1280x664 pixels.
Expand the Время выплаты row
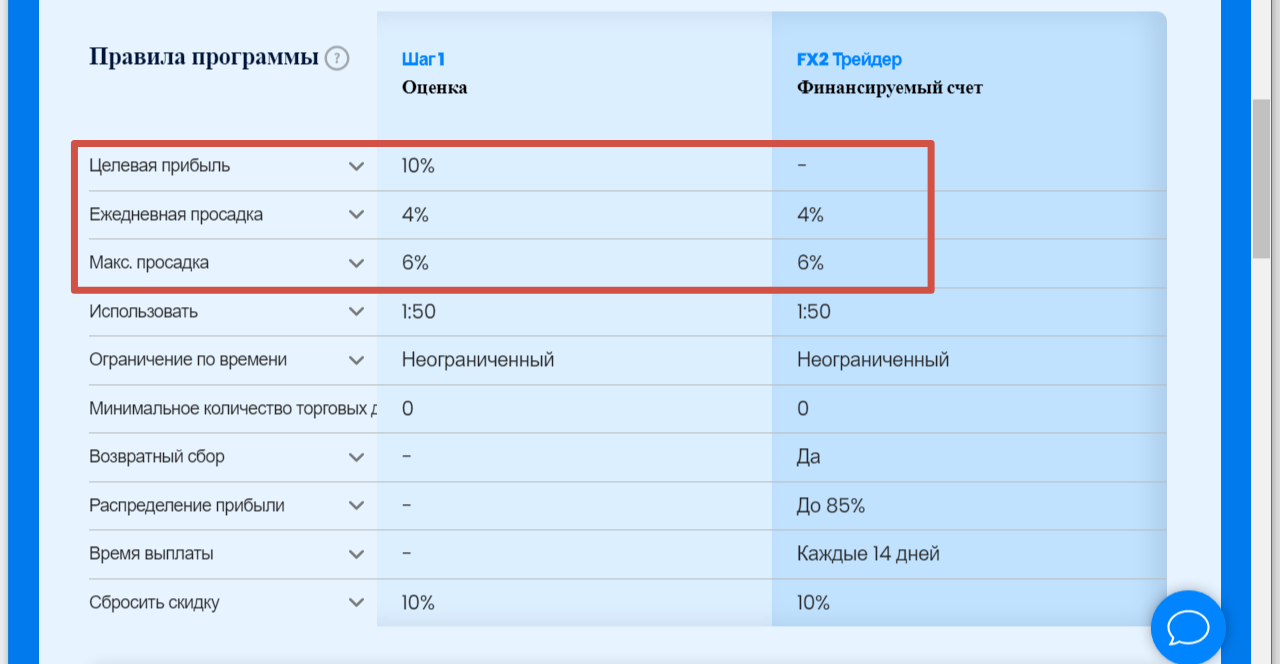[356, 553]
